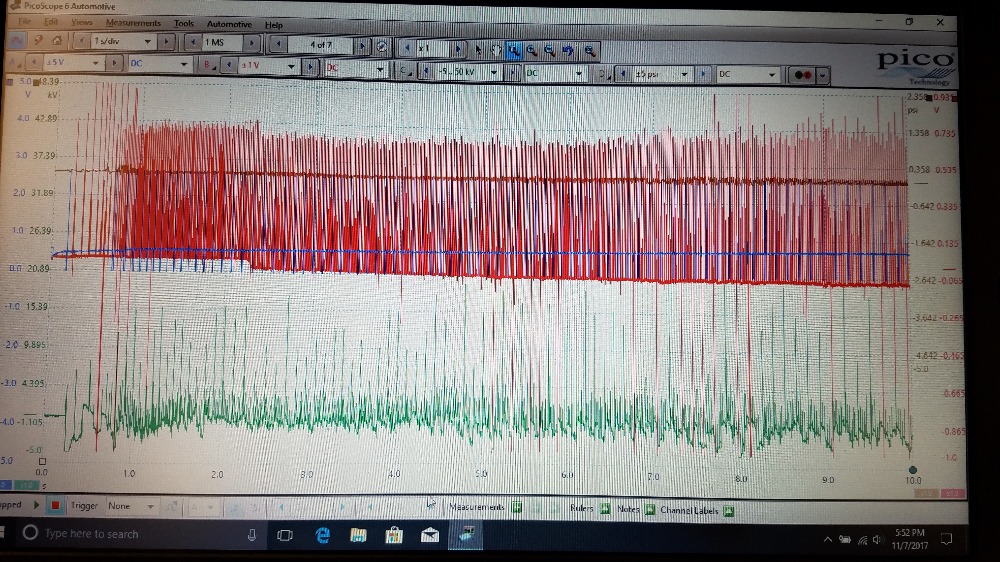
Task: Toggle the Notes panel checkbox
Action: tap(649, 509)
